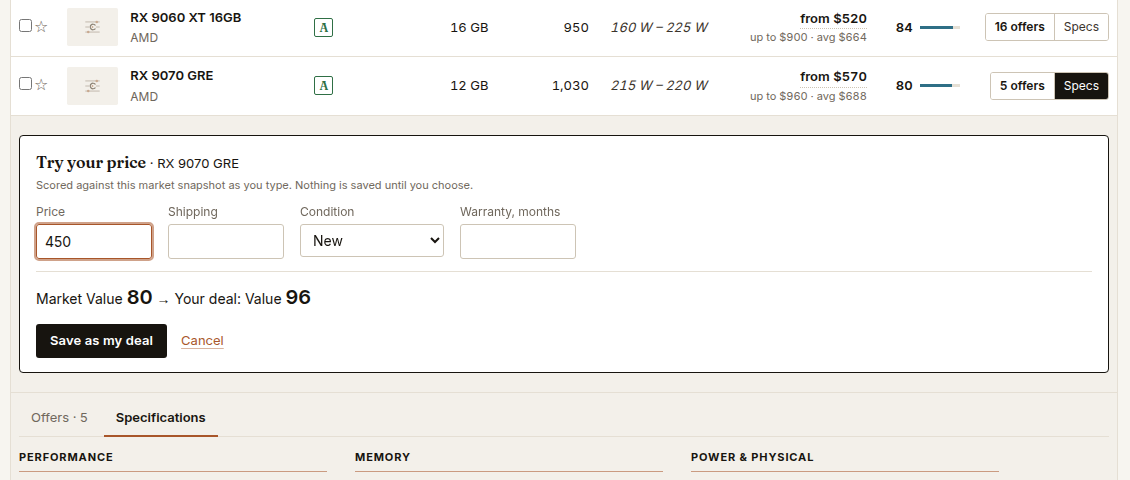This screenshot has height=480, width=1130.
Task: Click the from $520 price
Action: click(833, 19)
